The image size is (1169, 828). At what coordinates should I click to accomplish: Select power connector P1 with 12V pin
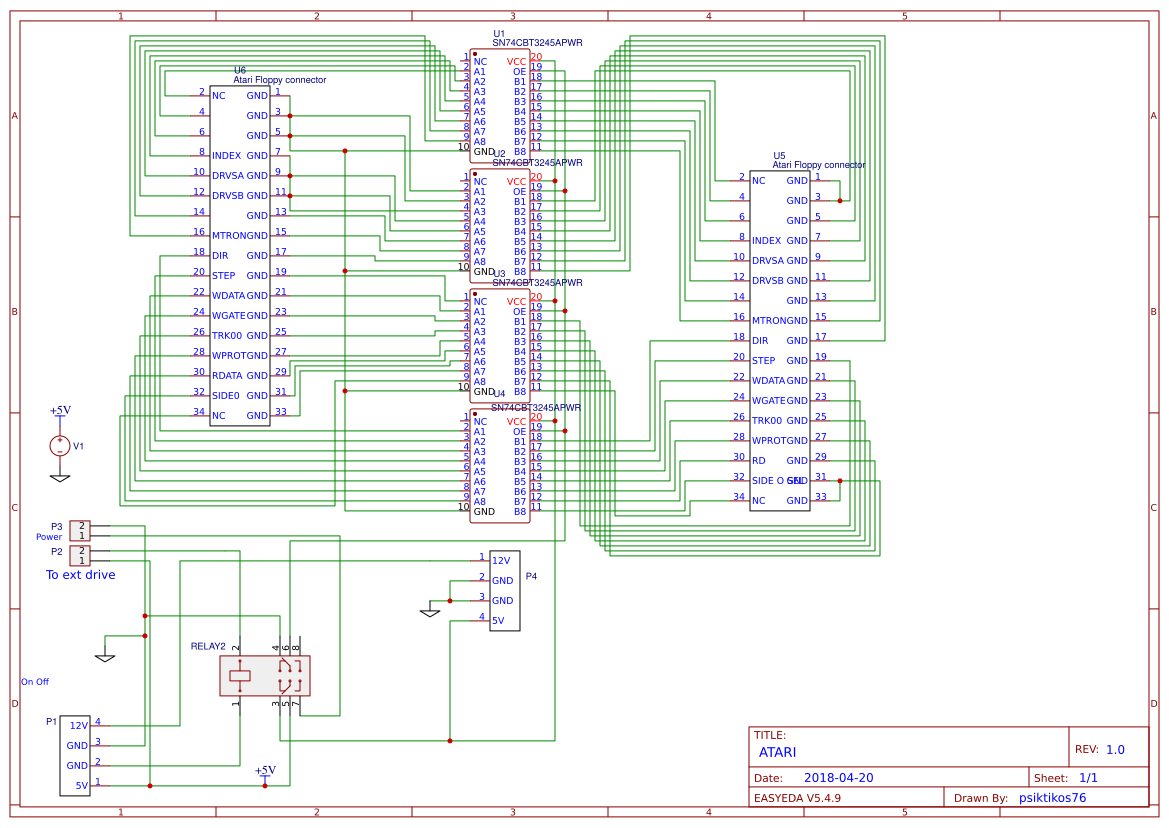coord(75,755)
